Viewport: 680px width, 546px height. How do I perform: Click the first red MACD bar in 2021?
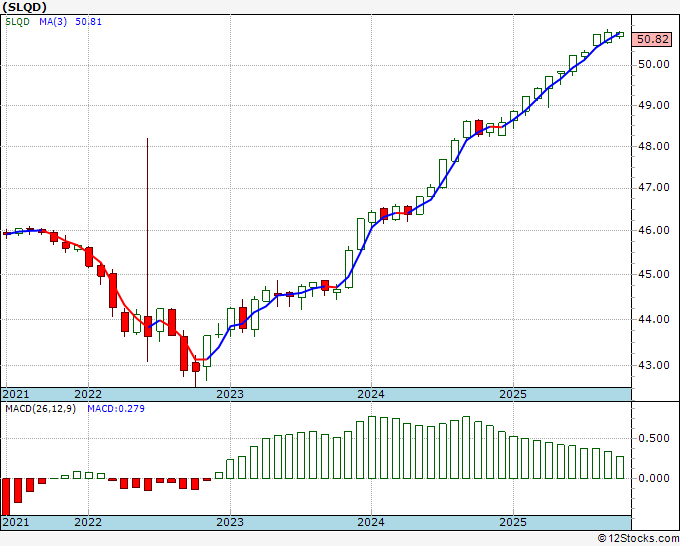point(6,497)
